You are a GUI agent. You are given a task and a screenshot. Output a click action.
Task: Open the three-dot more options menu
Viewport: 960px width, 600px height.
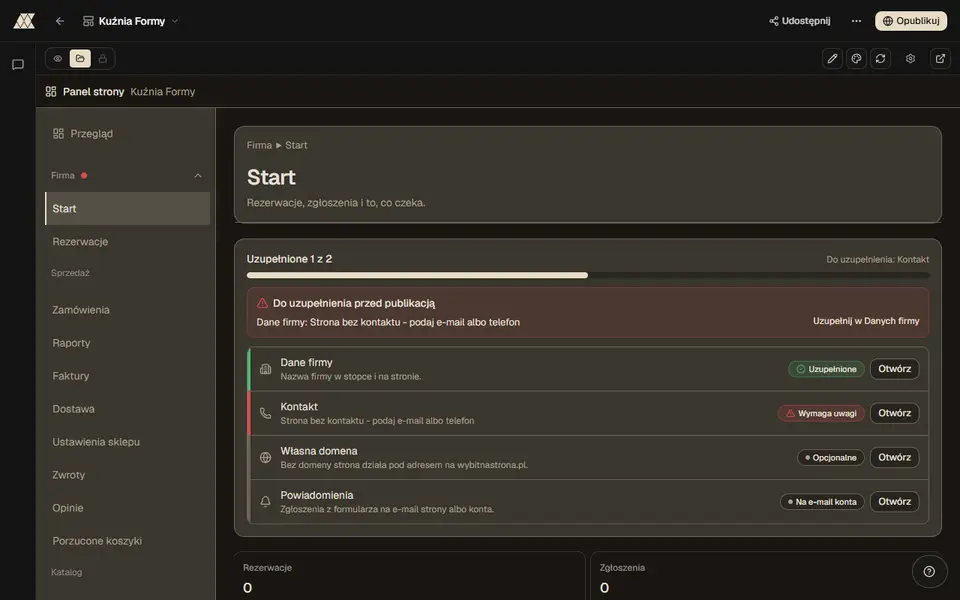856,21
